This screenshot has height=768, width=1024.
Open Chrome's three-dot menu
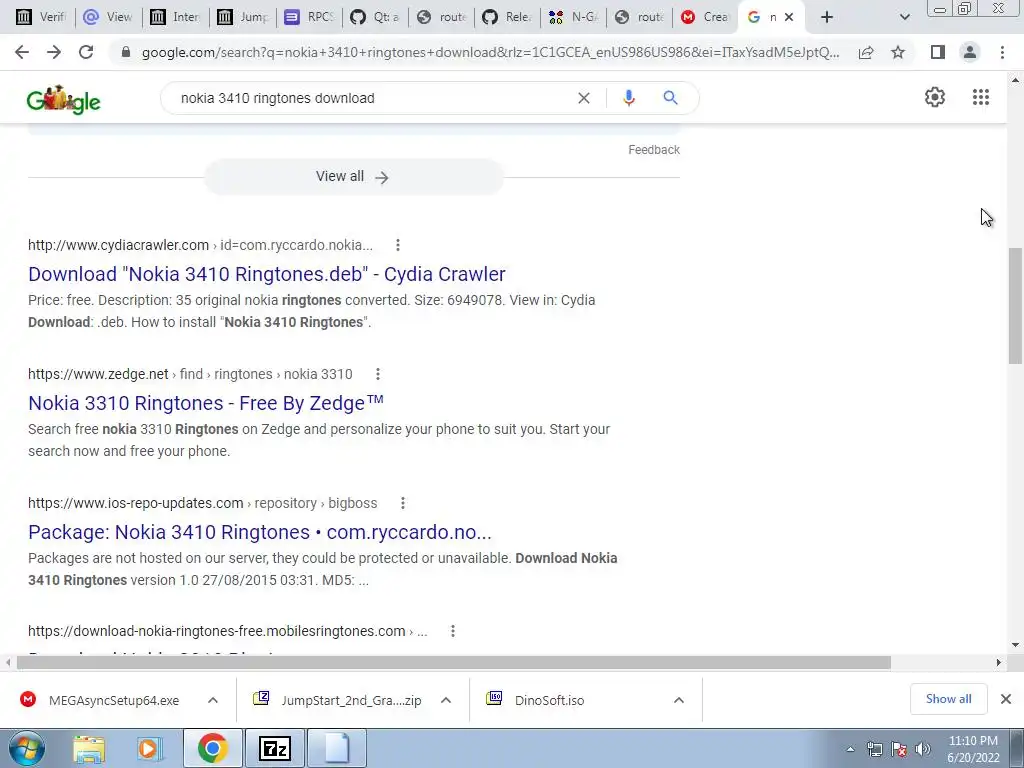click(x=1002, y=52)
